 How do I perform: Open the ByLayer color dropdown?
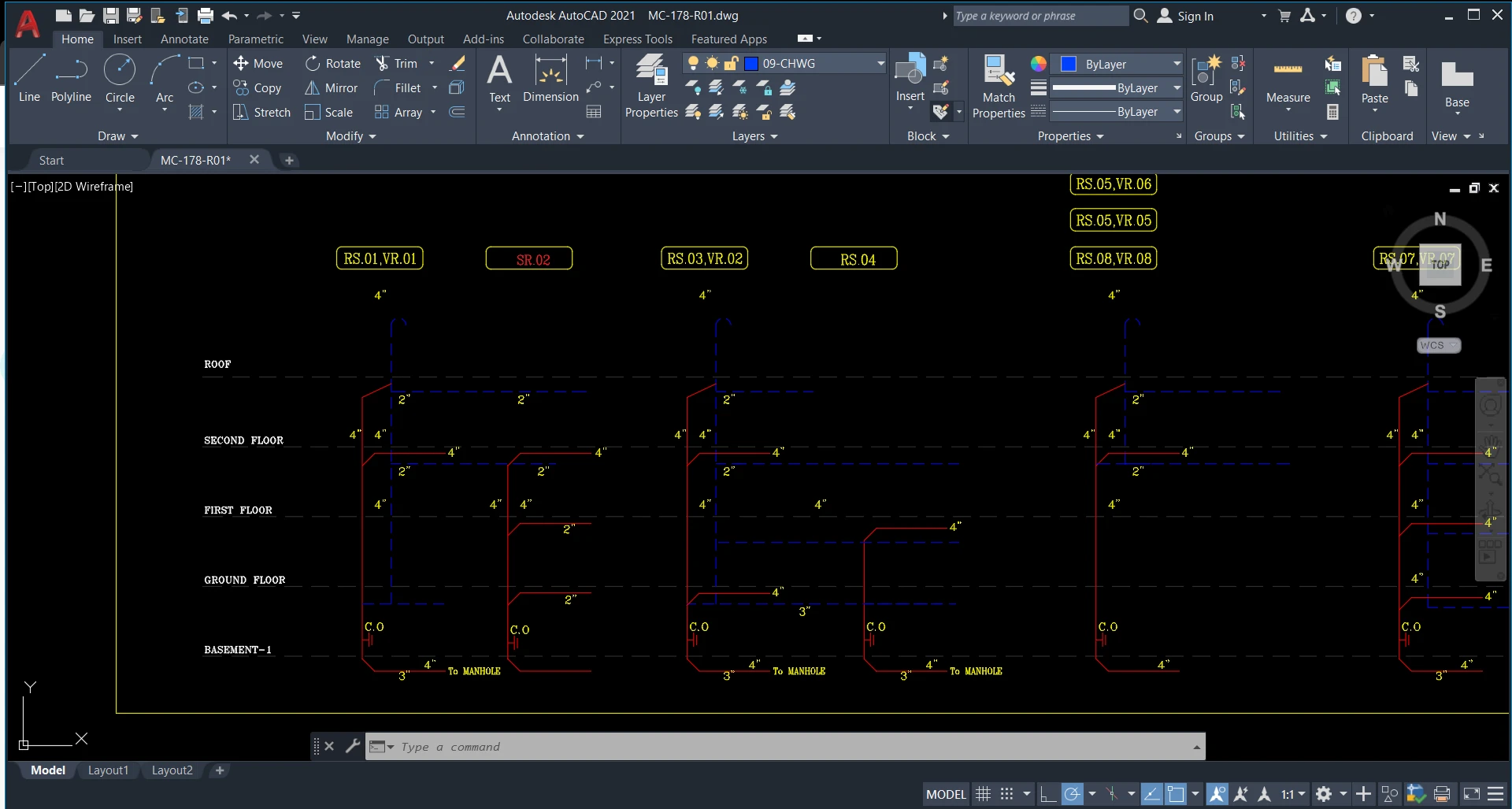point(1177,64)
